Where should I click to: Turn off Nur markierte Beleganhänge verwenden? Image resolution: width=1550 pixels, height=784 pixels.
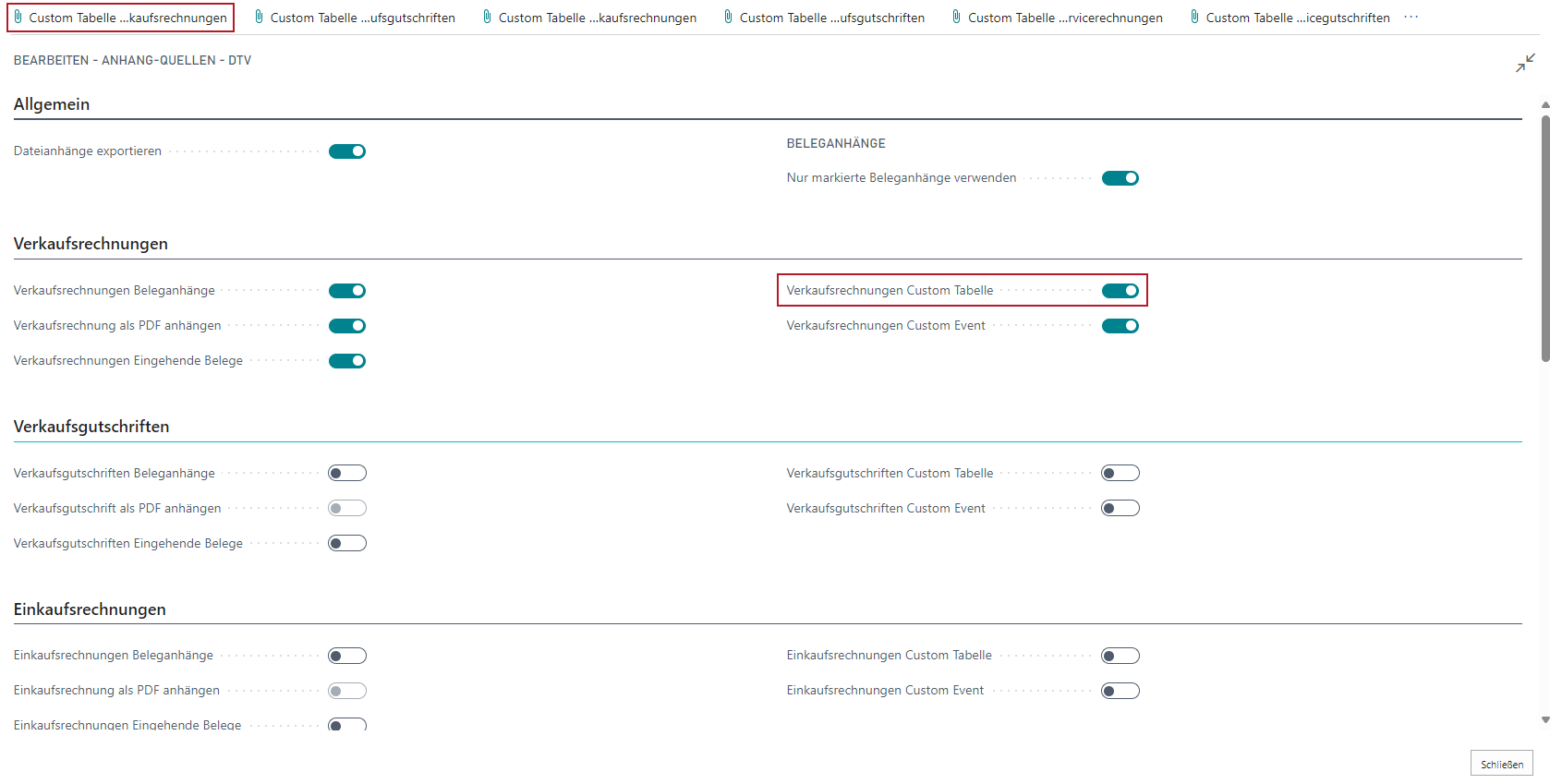[x=1120, y=178]
